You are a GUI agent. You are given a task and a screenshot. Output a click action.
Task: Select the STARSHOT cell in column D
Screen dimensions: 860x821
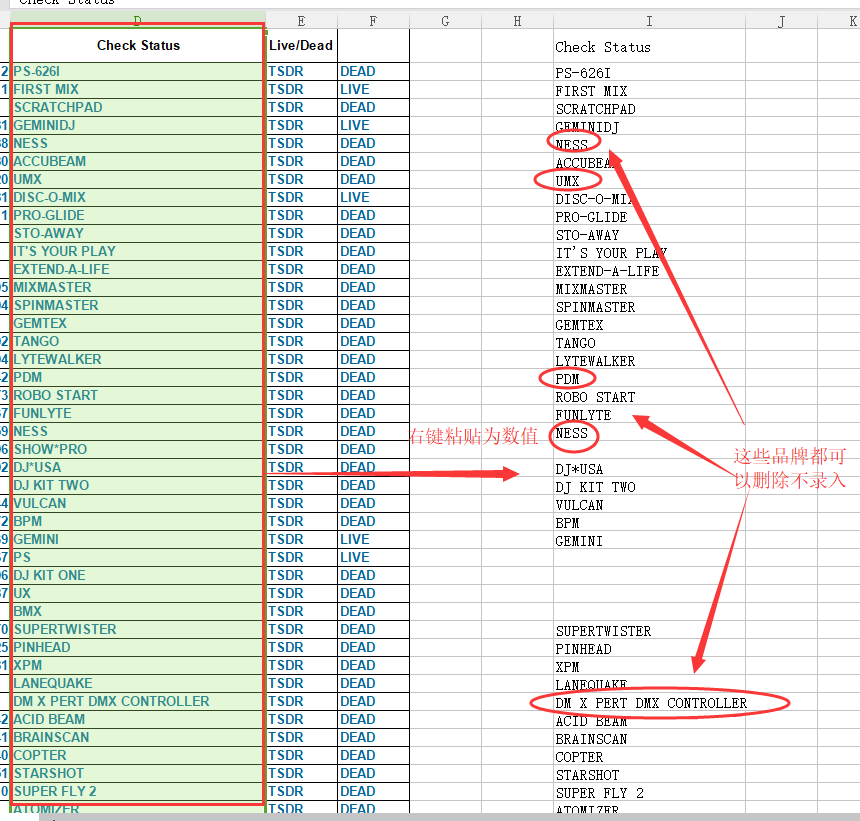(138, 773)
